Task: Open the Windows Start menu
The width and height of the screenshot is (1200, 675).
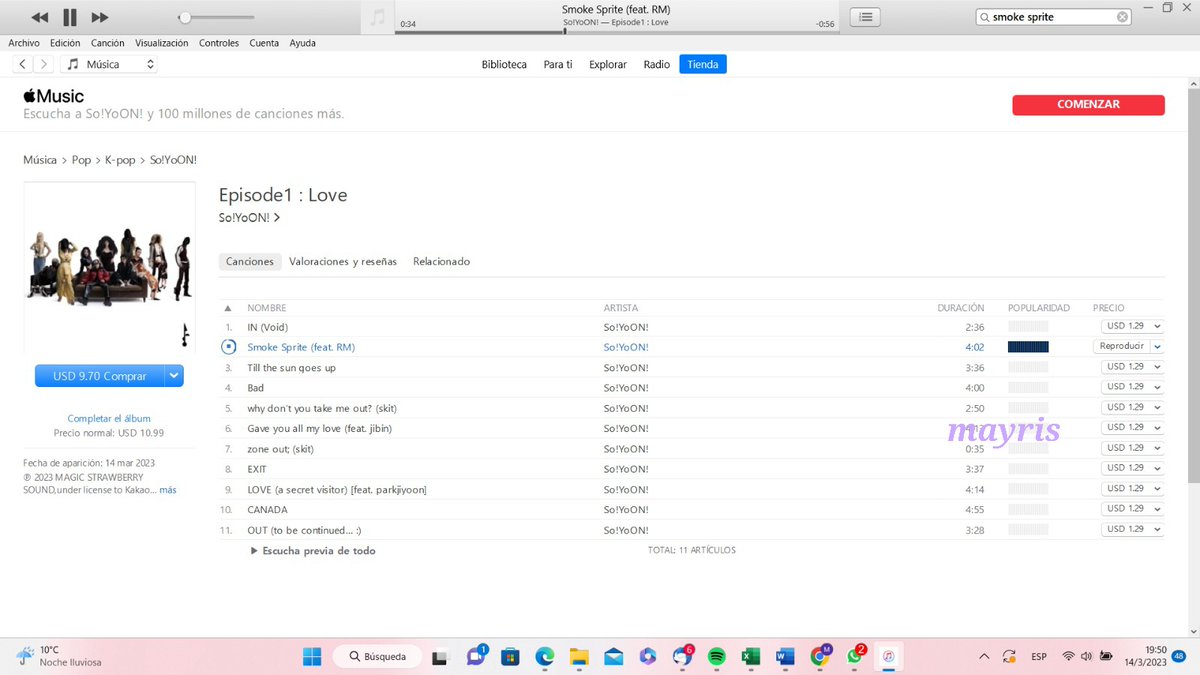Action: point(312,656)
